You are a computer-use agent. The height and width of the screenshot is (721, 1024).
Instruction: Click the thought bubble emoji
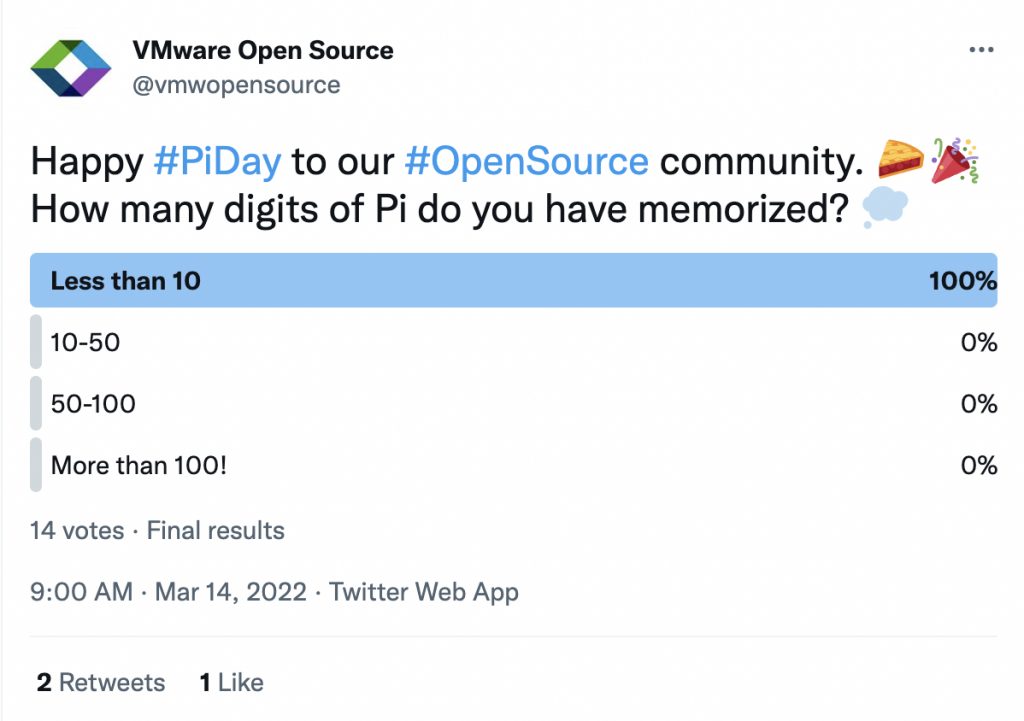click(x=884, y=209)
